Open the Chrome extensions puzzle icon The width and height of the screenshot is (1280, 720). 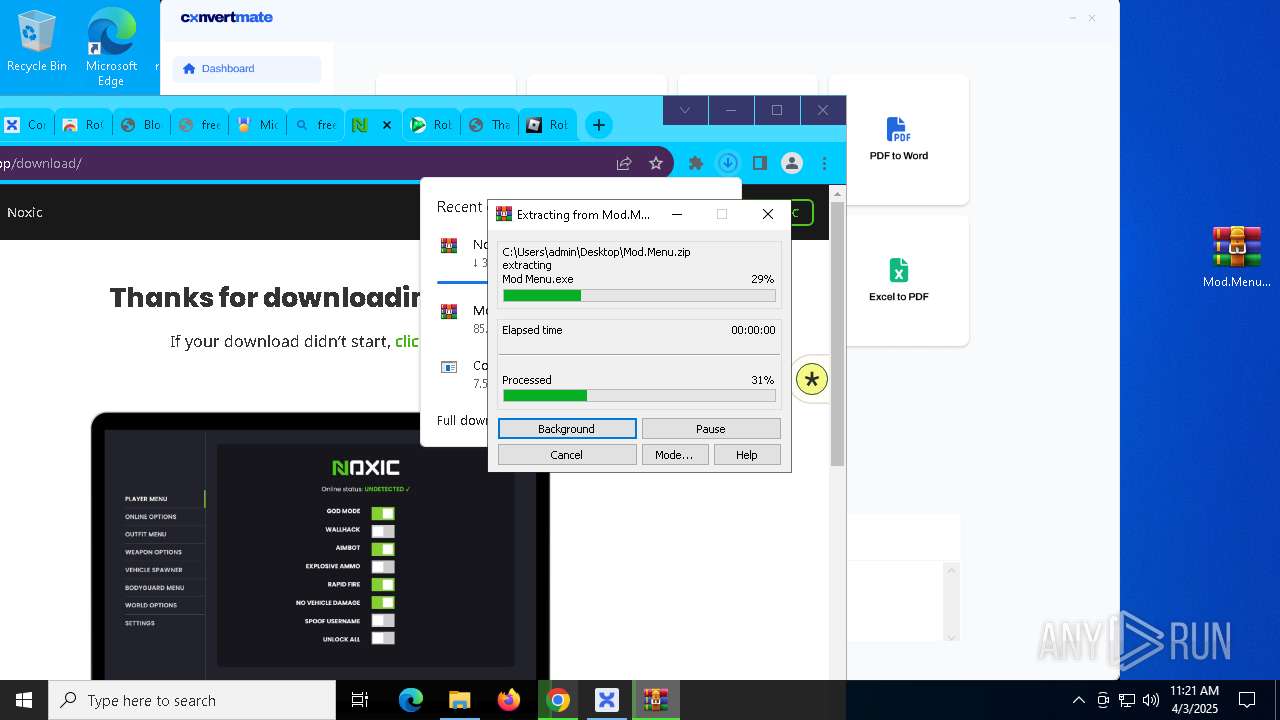[x=696, y=163]
